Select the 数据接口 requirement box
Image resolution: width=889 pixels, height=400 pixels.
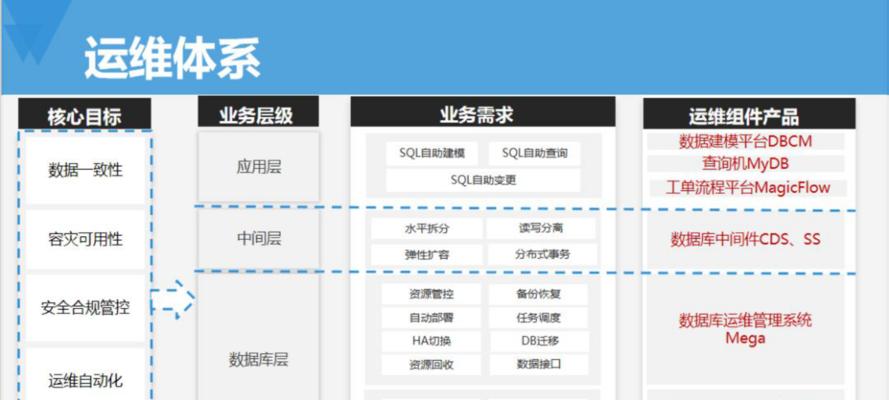tap(539, 364)
